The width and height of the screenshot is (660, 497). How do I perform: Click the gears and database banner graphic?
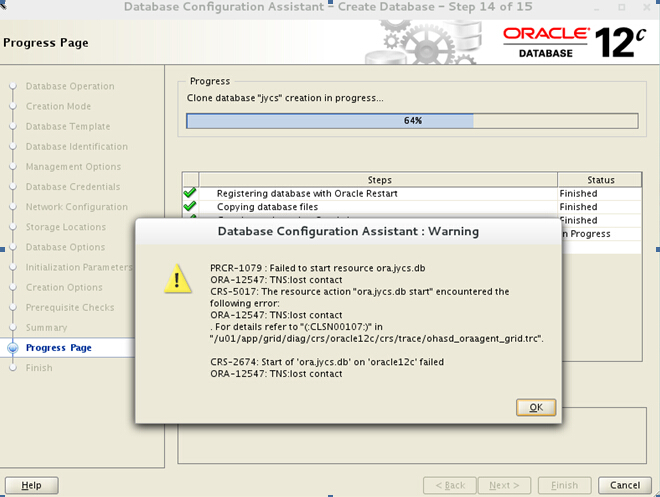coord(423,42)
